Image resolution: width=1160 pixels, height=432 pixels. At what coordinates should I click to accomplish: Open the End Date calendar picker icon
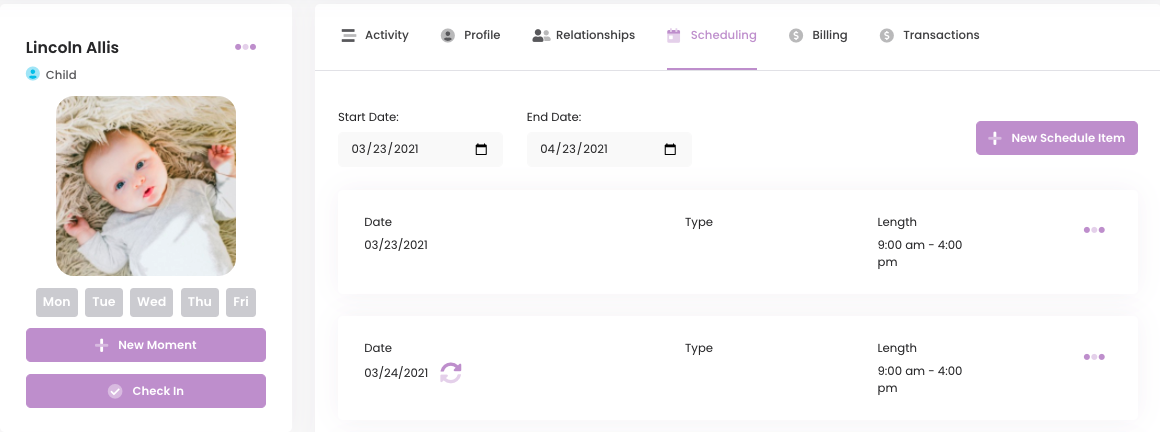670,149
